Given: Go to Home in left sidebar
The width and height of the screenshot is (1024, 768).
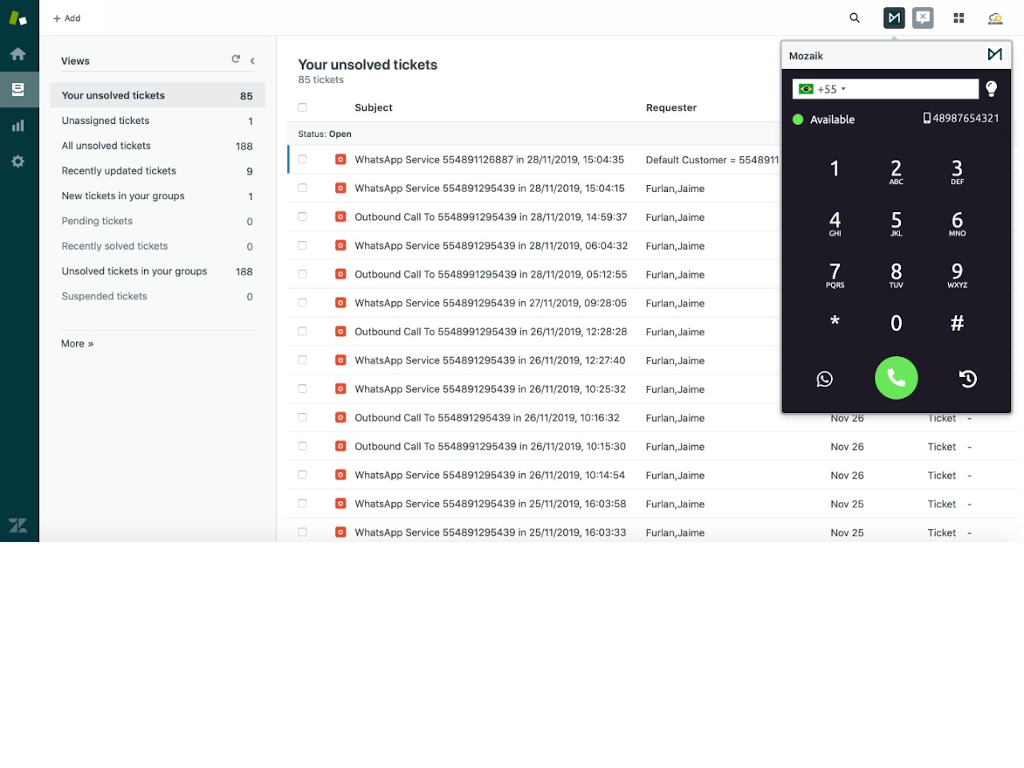Looking at the screenshot, I should click(x=18, y=54).
